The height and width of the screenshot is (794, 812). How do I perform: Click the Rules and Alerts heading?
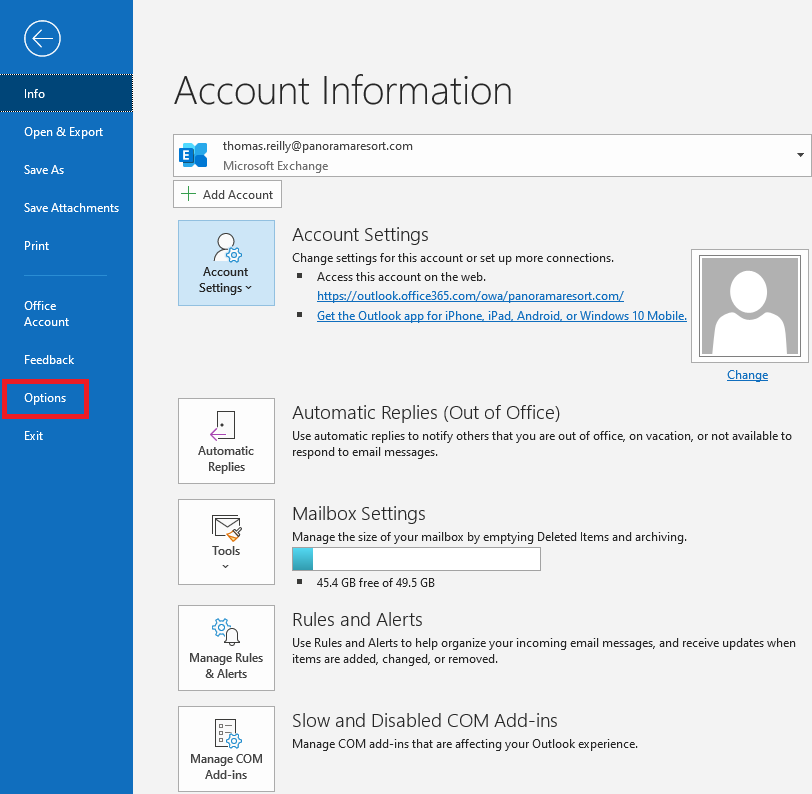click(x=357, y=619)
